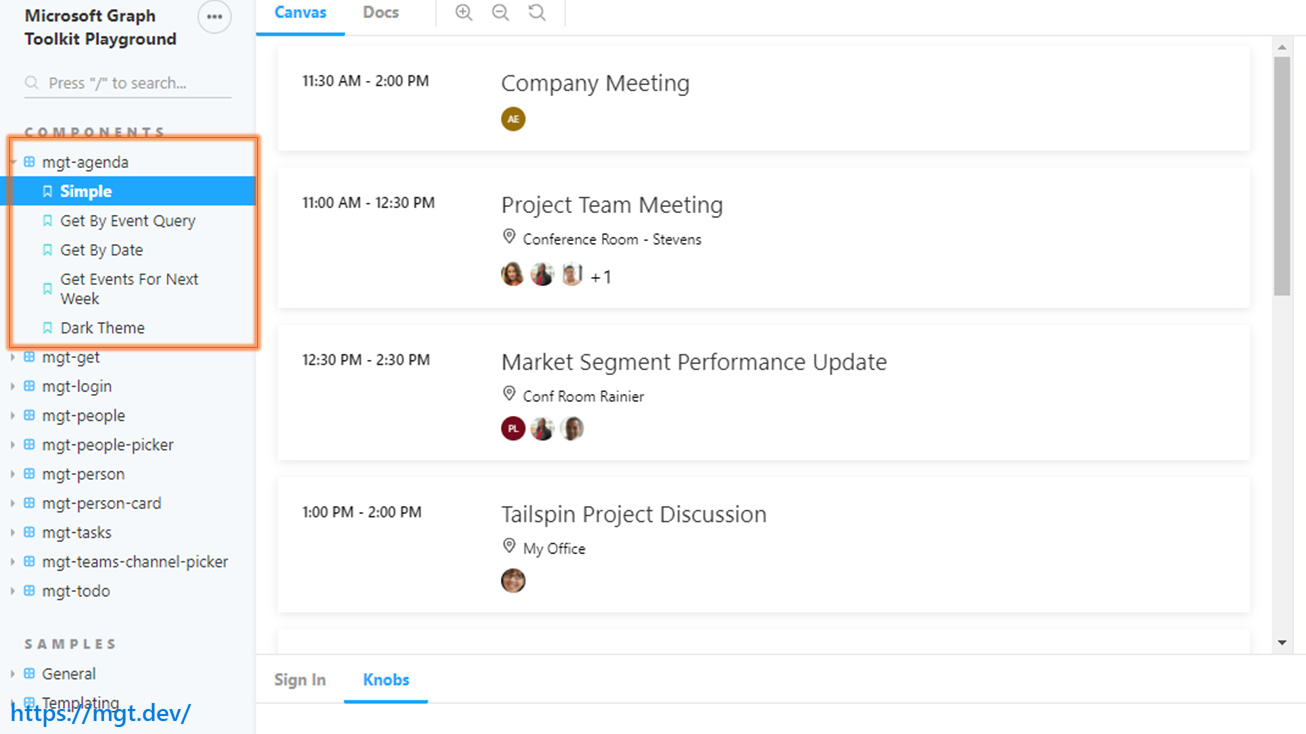
Task: Click the Tailspin Project Discussion attendee avatar
Action: click(513, 581)
